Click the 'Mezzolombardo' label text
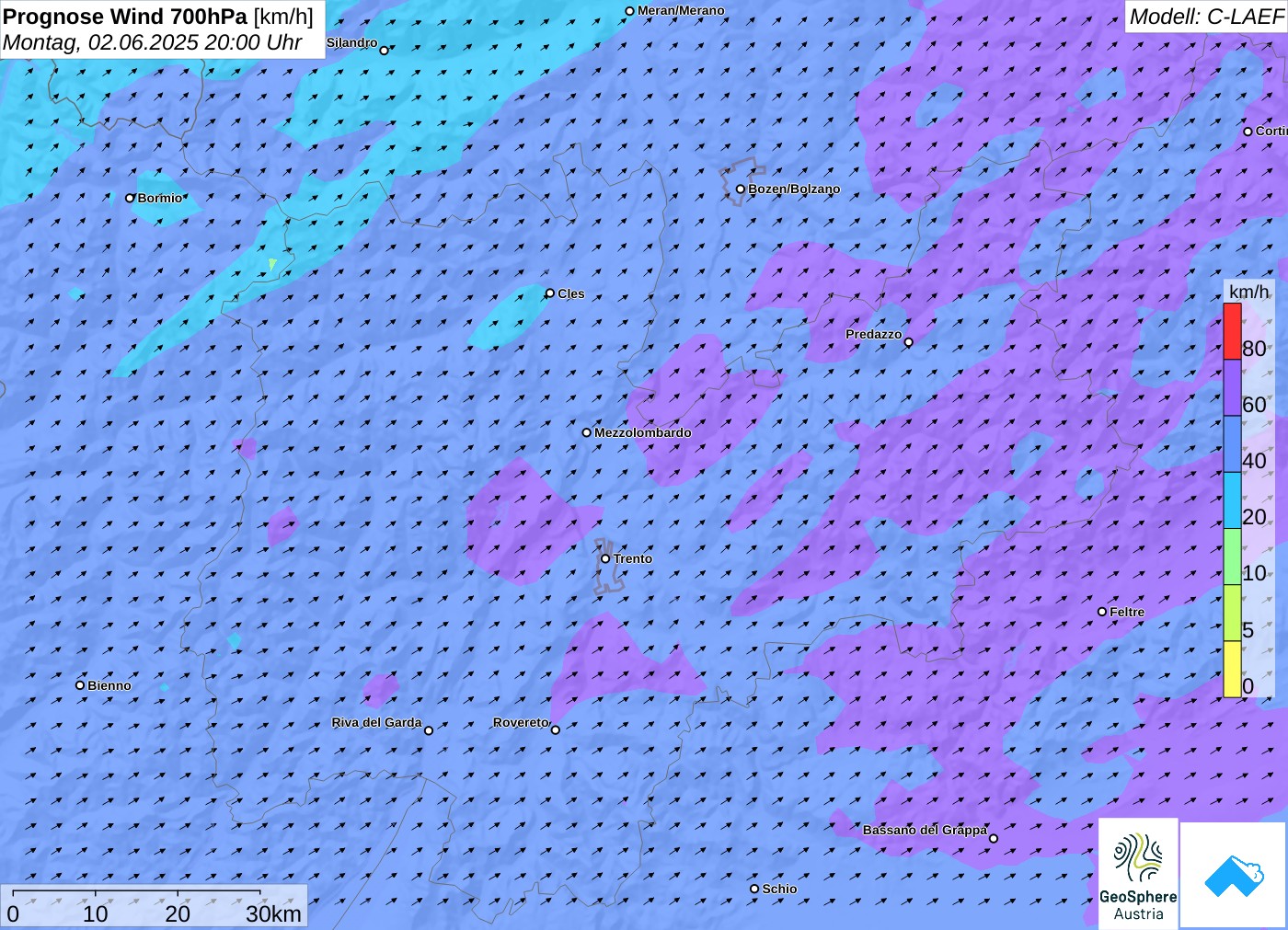The height and width of the screenshot is (930, 1288). [x=643, y=432]
